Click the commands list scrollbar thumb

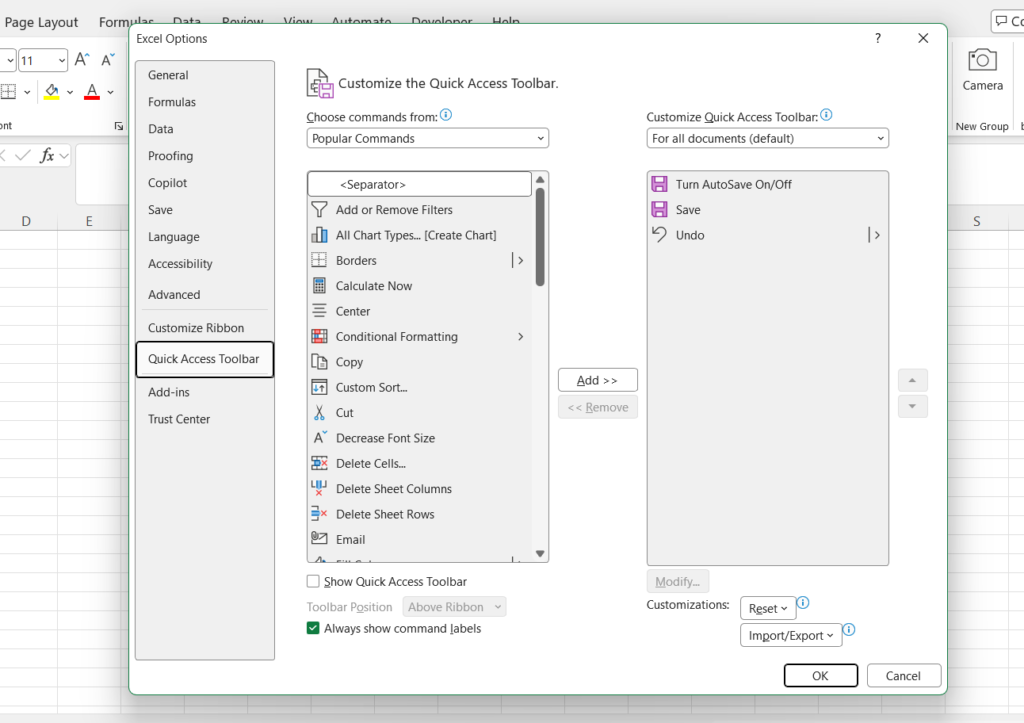pos(540,236)
